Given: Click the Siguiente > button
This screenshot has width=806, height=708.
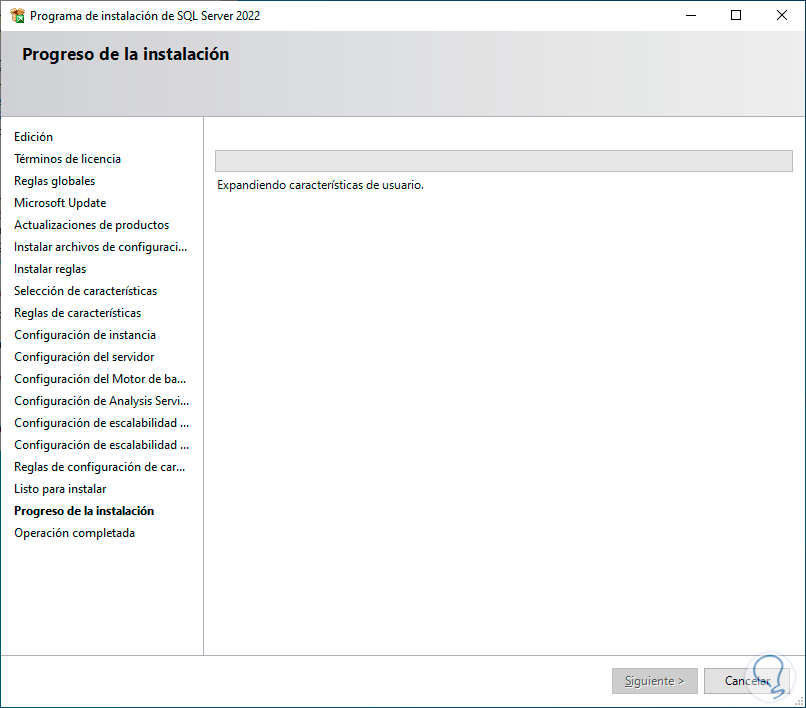Looking at the screenshot, I should click(654, 681).
